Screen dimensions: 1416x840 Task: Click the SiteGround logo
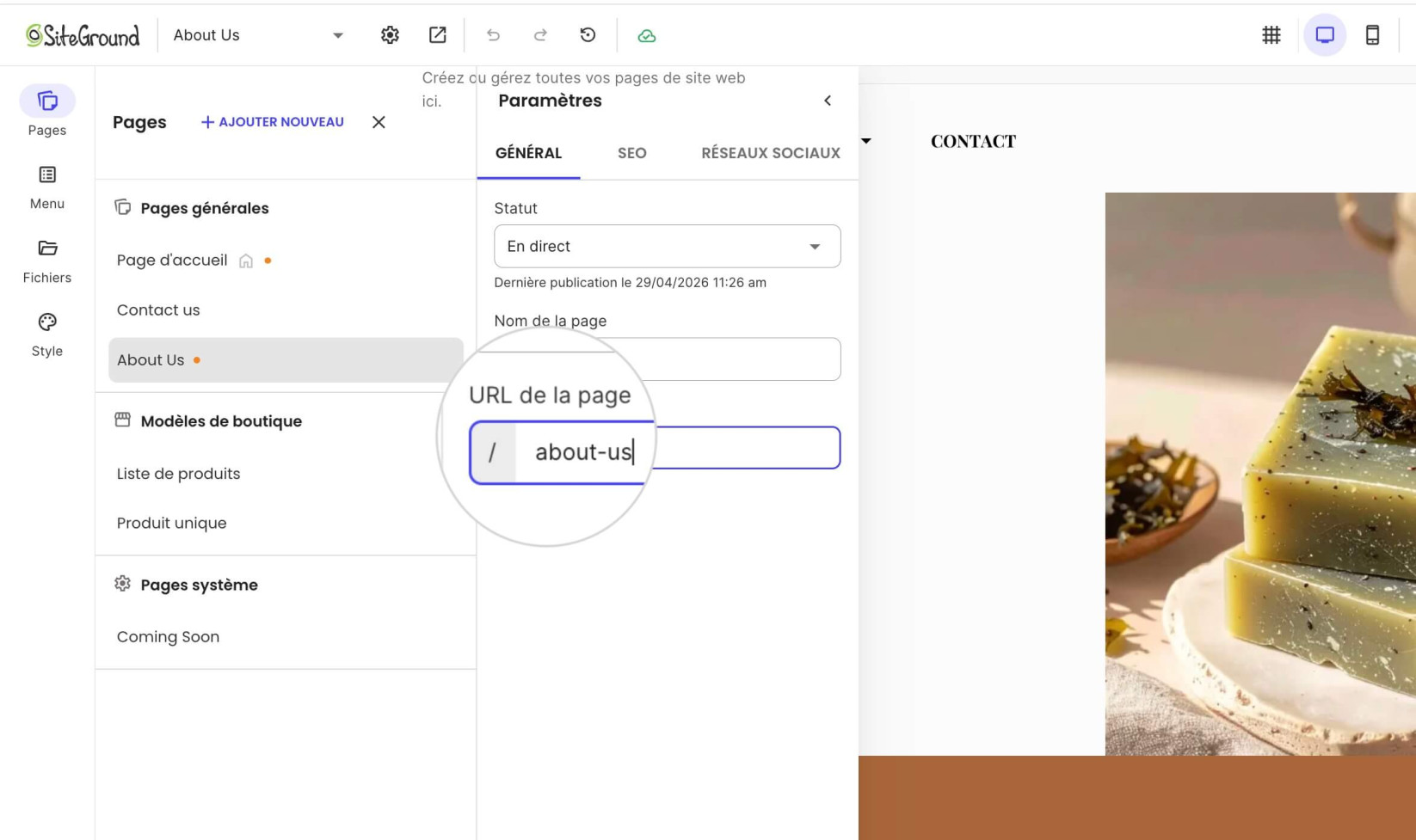click(x=83, y=35)
